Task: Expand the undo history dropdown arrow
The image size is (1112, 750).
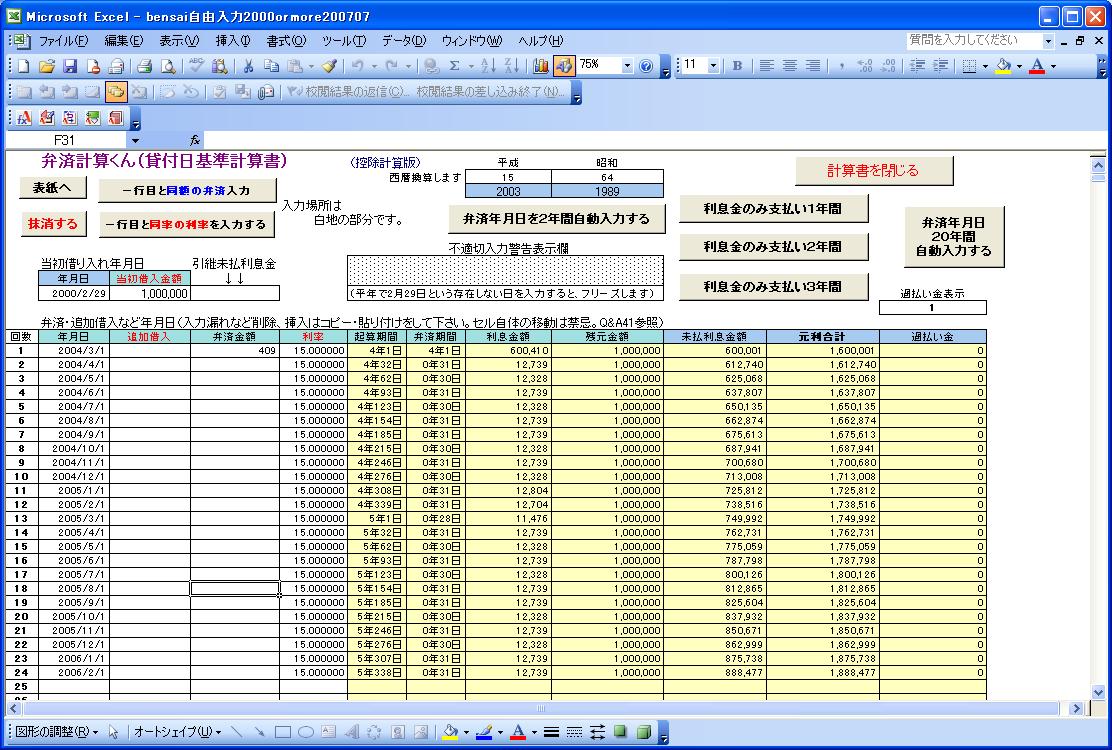Action: 374,66
